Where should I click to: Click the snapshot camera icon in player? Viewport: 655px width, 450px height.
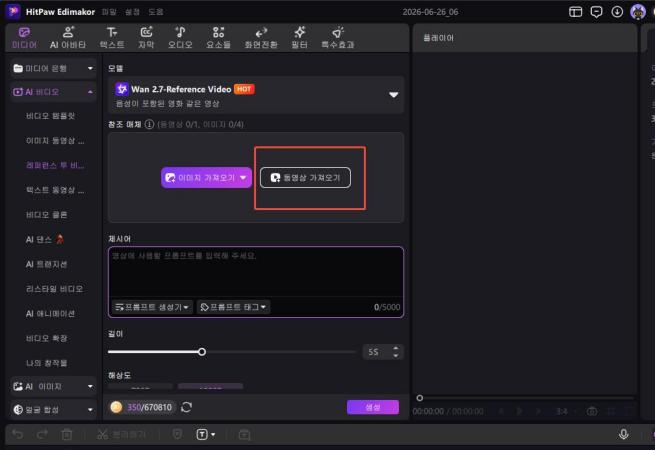click(x=592, y=412)
